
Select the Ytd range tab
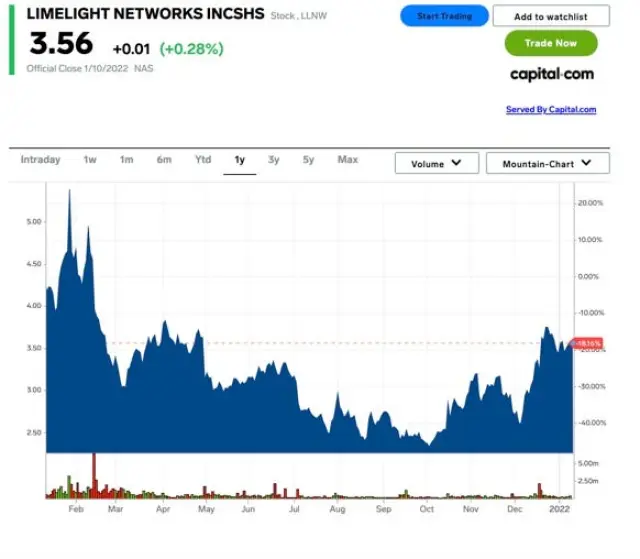pos(202,160)
